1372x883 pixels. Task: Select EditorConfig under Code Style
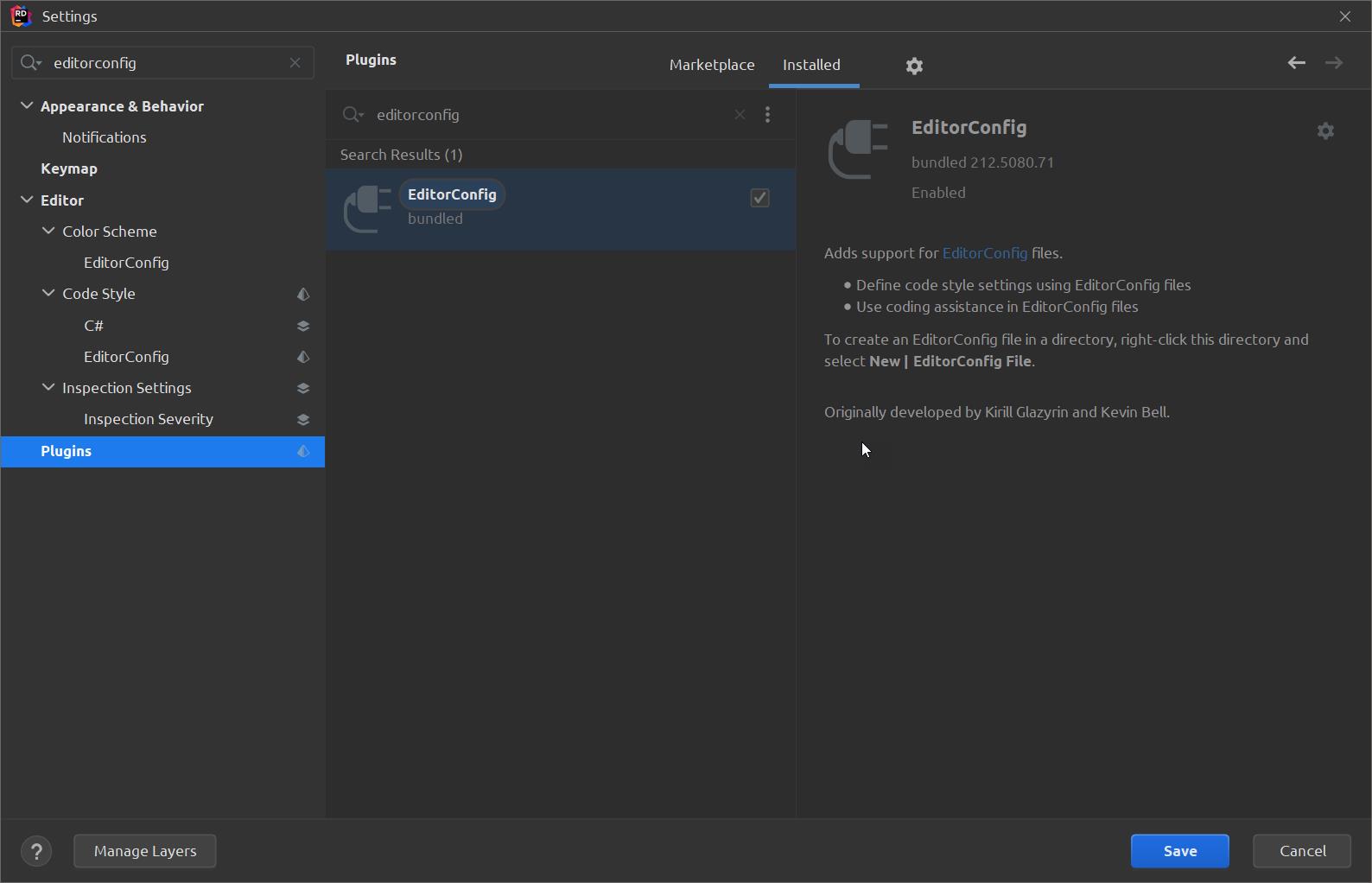[x=126, y=357]
